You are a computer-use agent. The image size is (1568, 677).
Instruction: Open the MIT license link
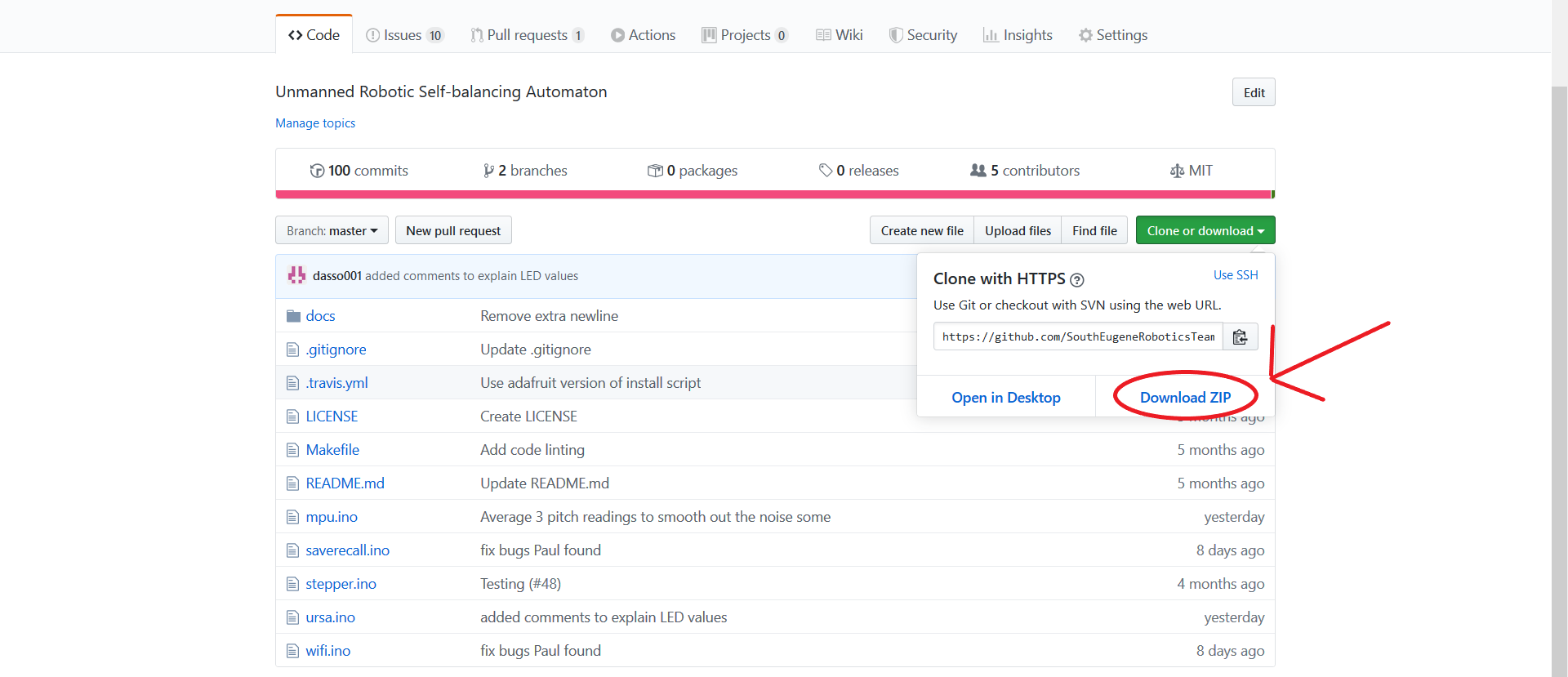pyautogui.click(x=1192, y=171)
